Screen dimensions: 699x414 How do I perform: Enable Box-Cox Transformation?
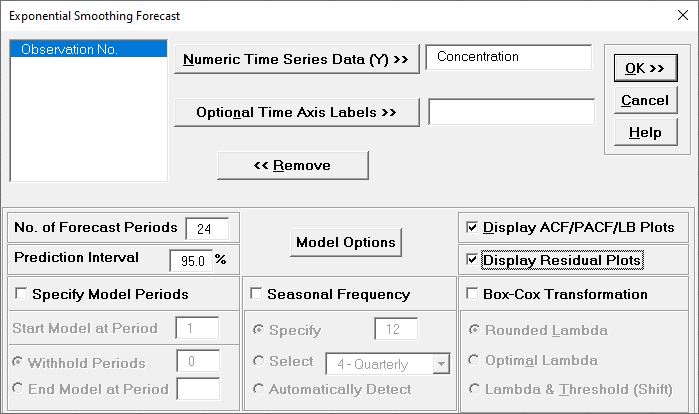[472, 295]
